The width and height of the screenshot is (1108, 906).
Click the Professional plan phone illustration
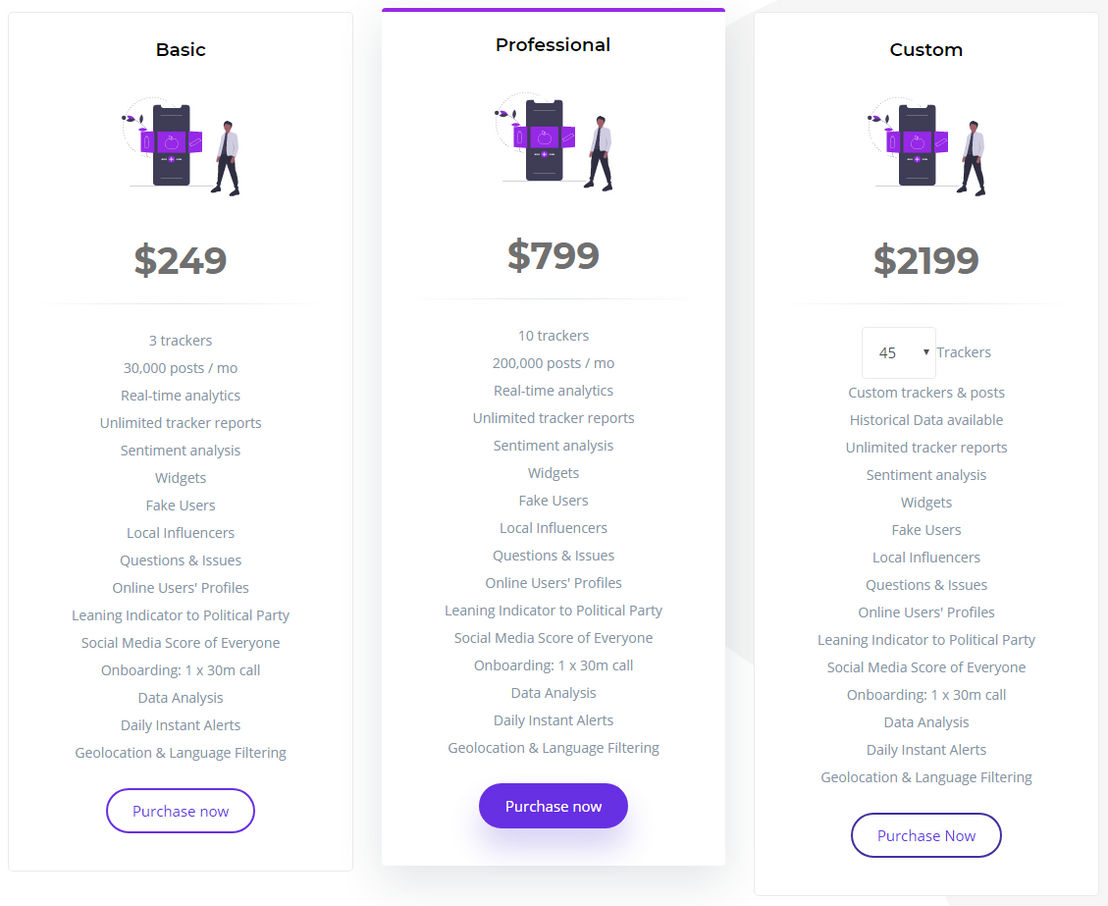(553, 142)
